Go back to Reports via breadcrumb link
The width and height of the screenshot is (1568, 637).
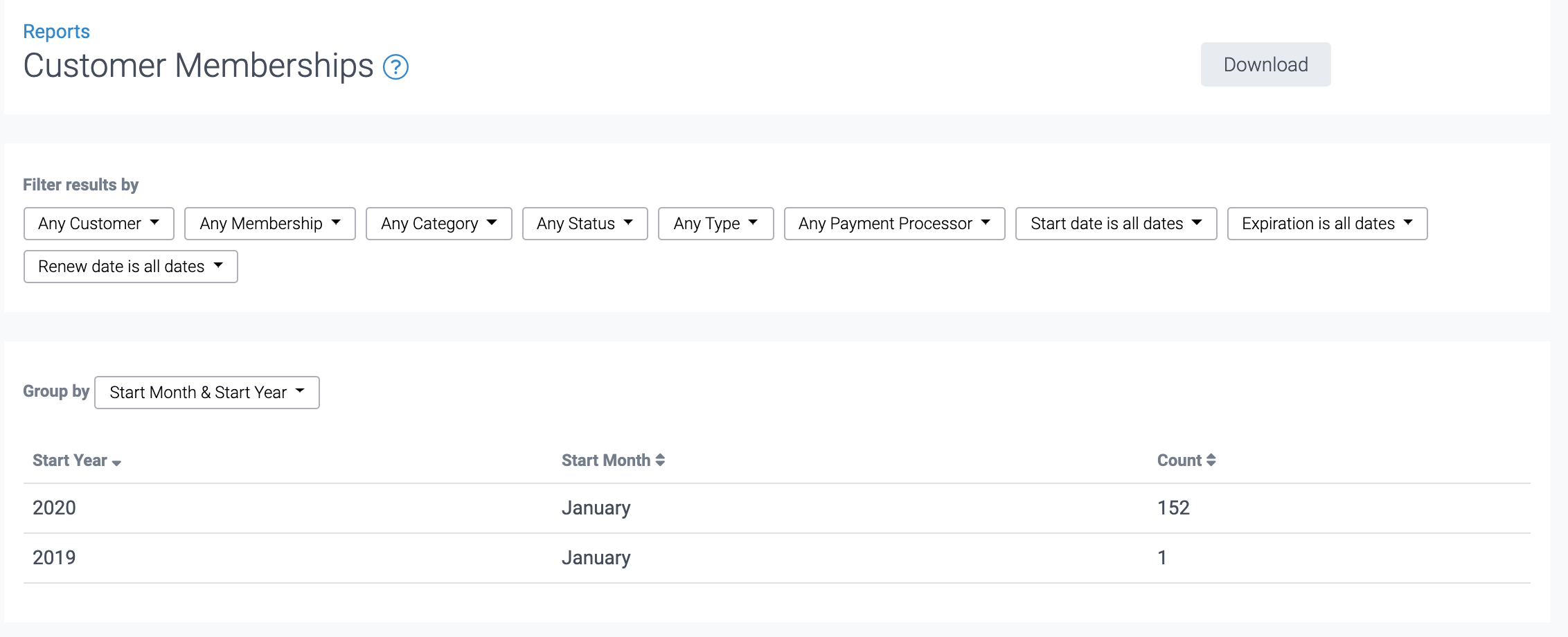tap(56, 31)
